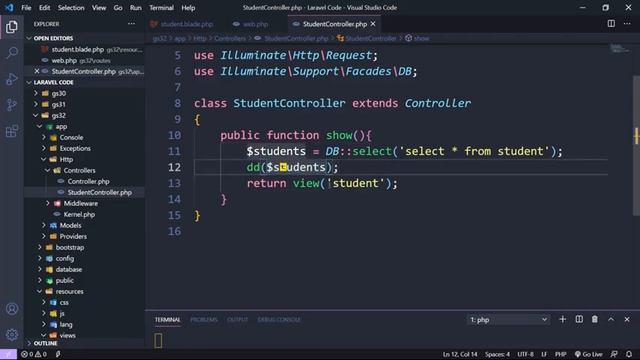
Task: Click Ln 12, Col 14 in status bar
Action: point(460,354)
